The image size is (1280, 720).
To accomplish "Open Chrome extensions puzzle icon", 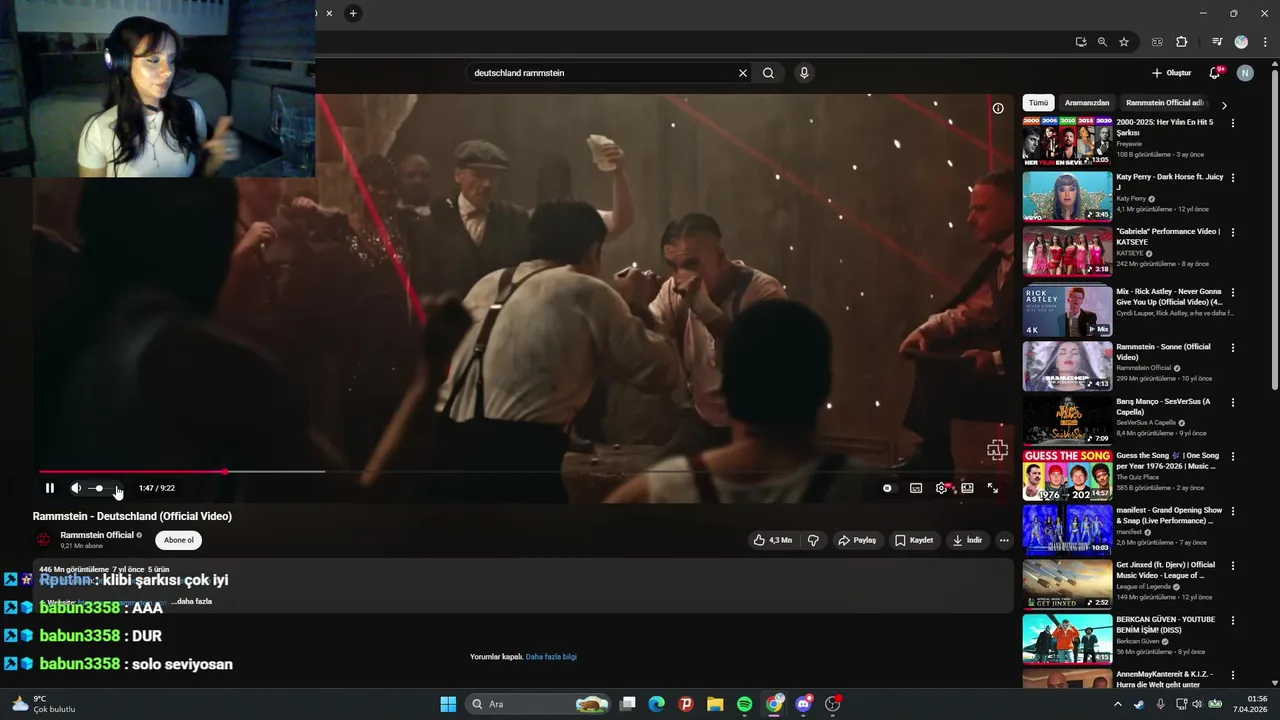I will pyautogui.click(x=1181, y=42).
